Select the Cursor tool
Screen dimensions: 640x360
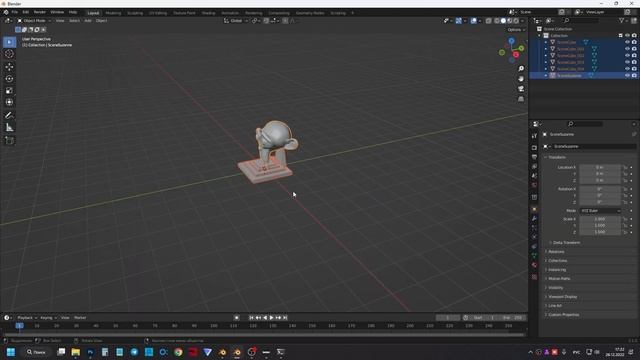9,54
